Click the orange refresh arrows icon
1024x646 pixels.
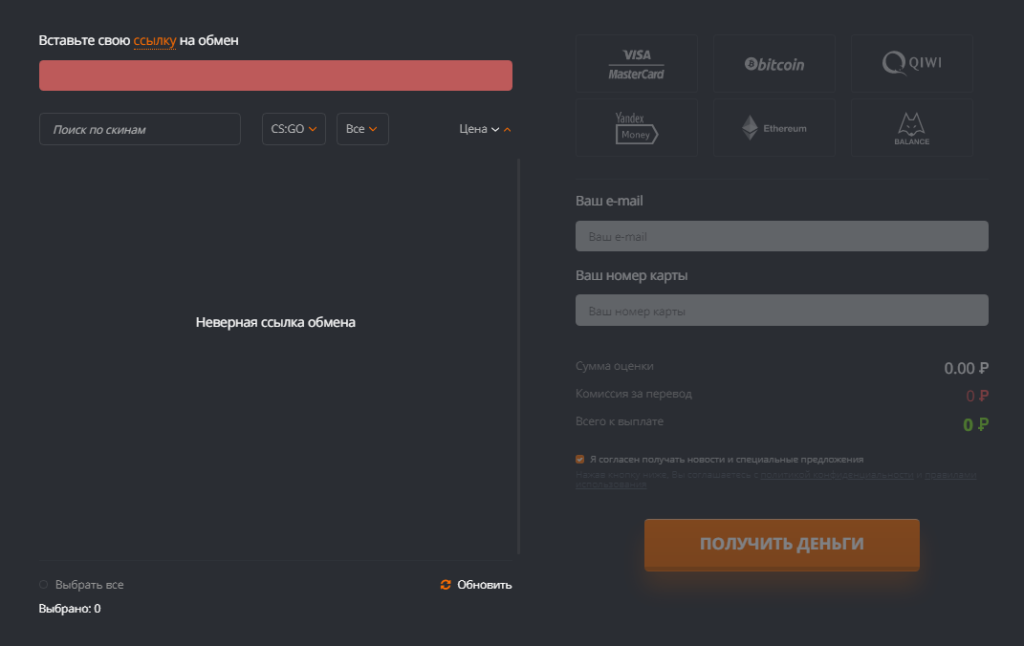[445, 585]
